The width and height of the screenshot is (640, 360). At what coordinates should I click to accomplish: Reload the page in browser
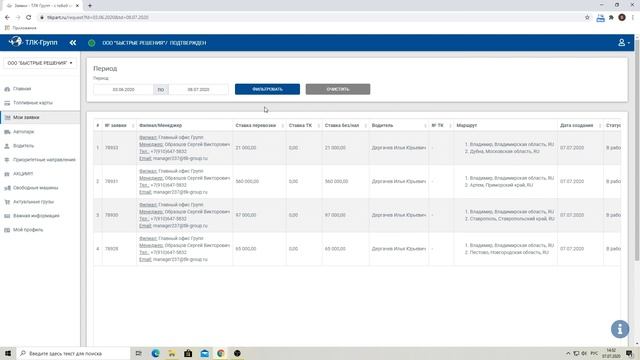click(x=28, y=18)
